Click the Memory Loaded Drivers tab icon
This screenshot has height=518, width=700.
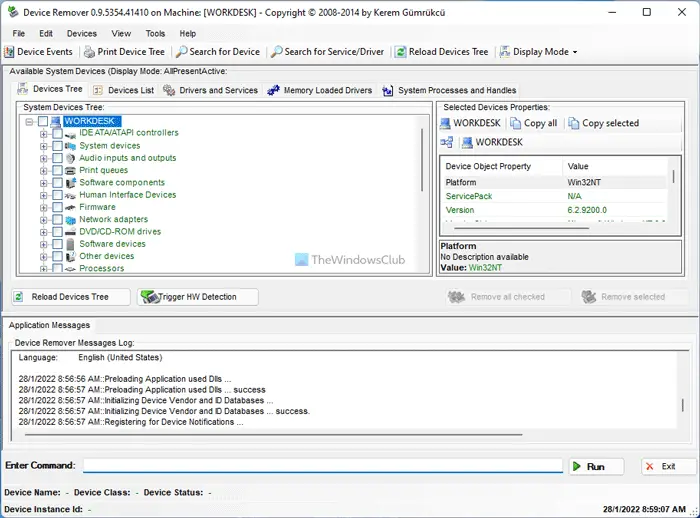[x=273, y=90]
